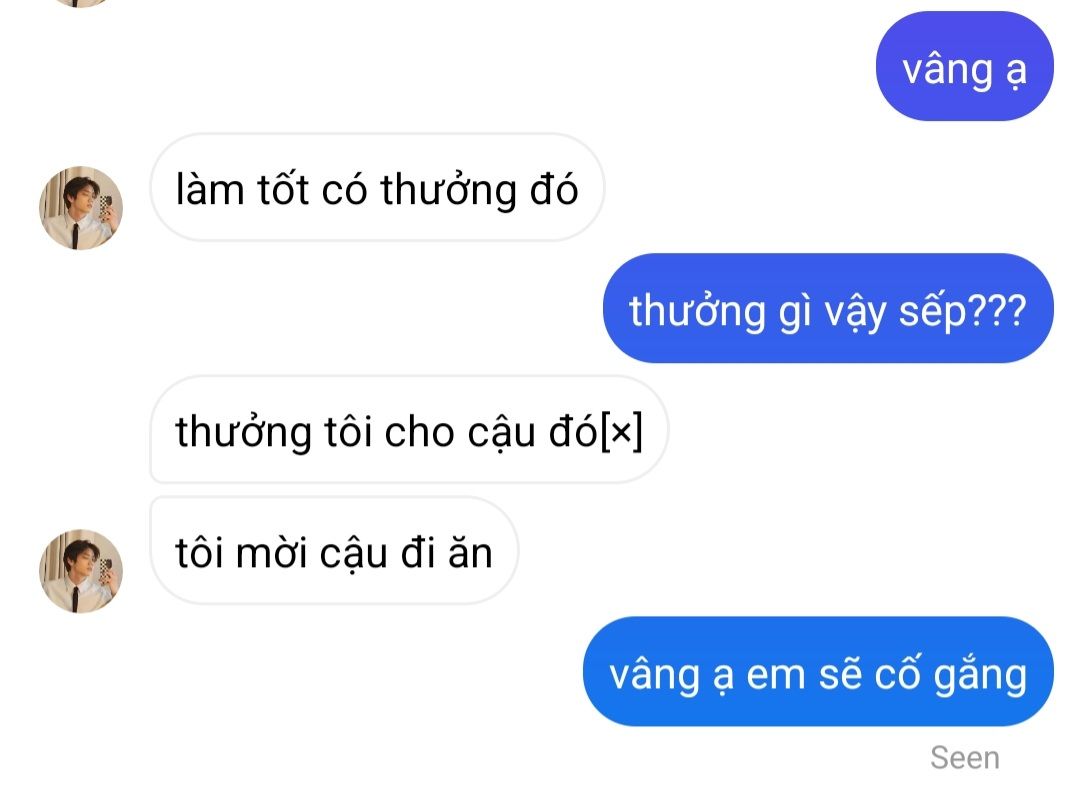1080x798 pixels.
Task: Click the word "ăn" in the received message
Action: 470,553
